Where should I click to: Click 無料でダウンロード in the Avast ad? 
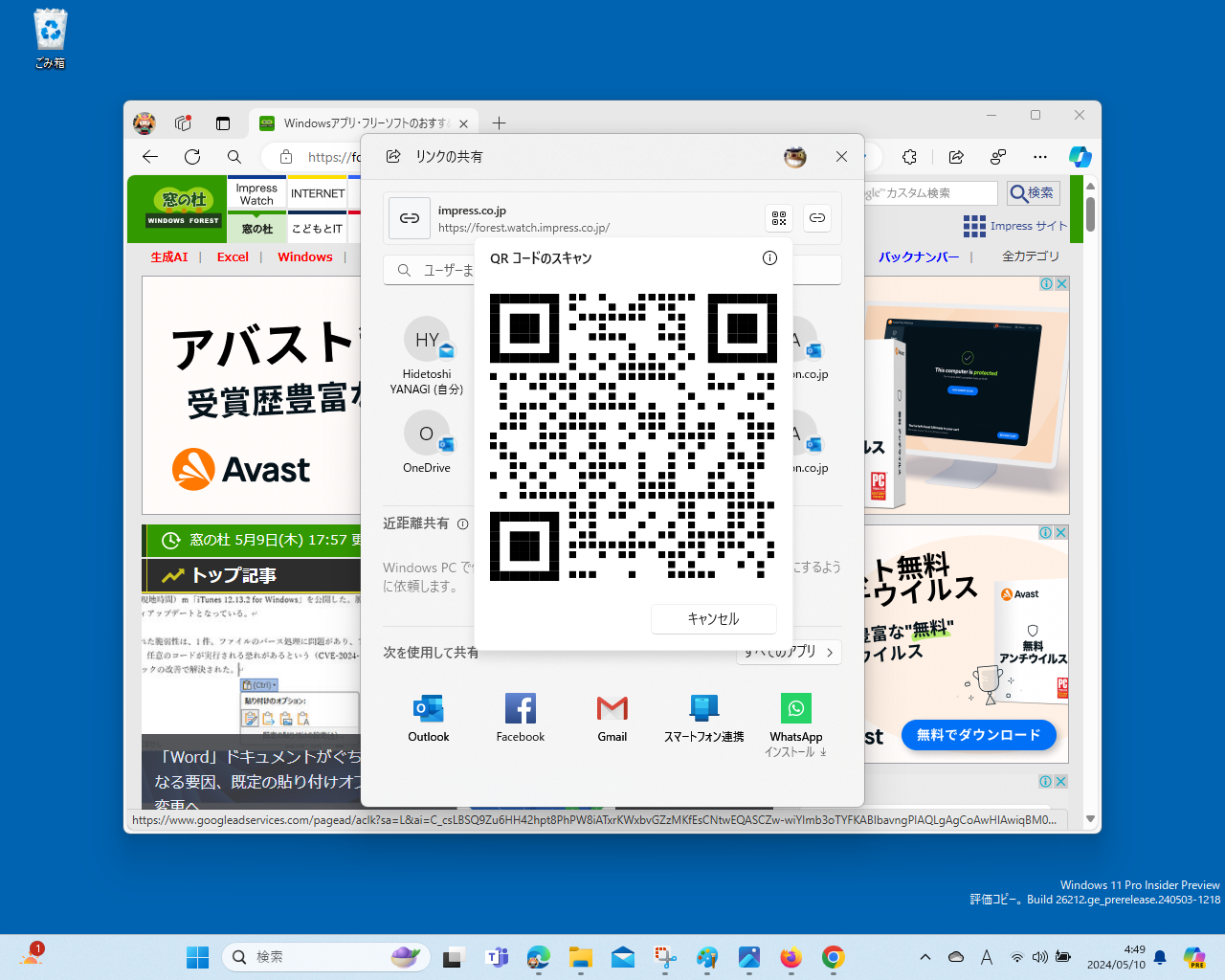pos(978,735)
